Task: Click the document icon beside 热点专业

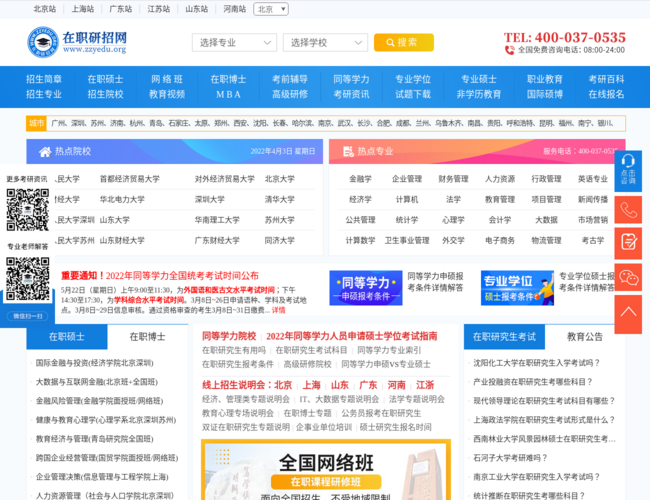Action: 348,151
